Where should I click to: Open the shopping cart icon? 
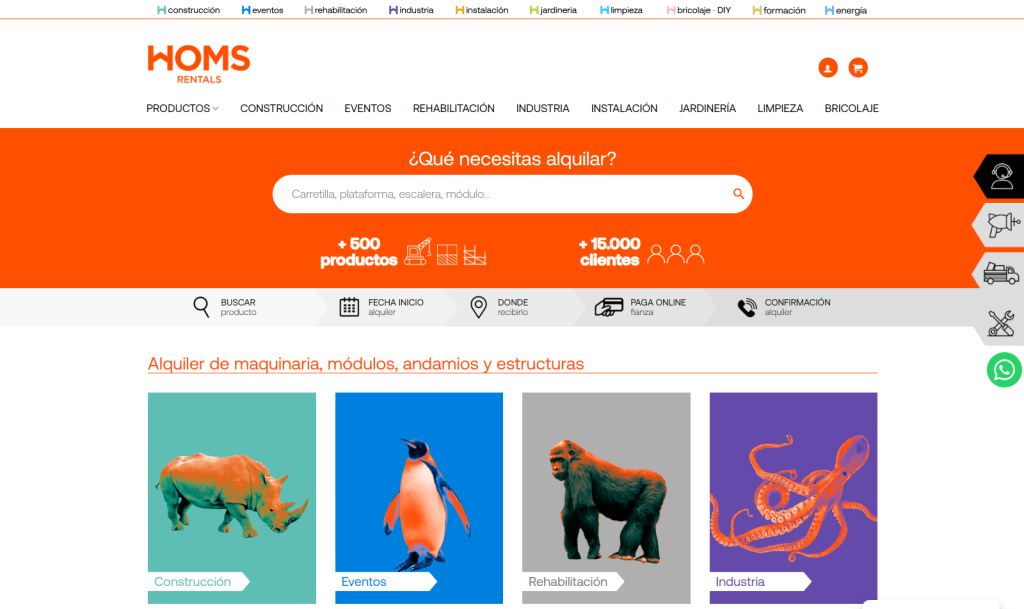coord(857,67)
